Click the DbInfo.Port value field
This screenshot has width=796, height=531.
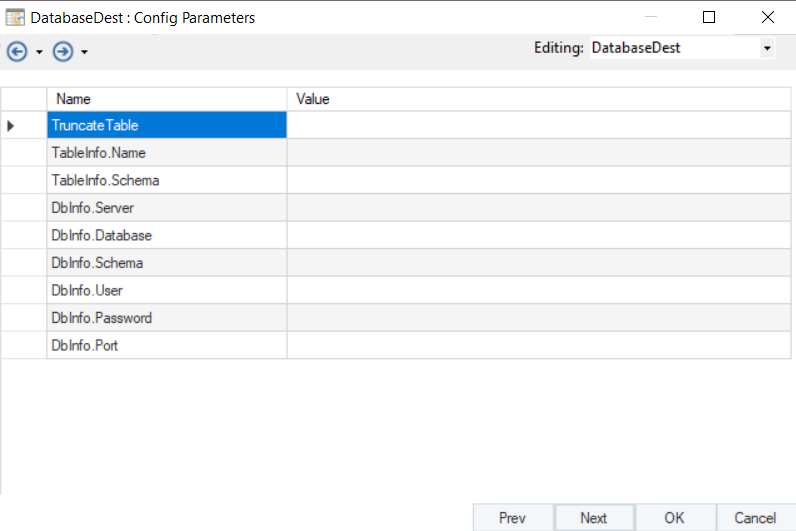click(540, 345)
